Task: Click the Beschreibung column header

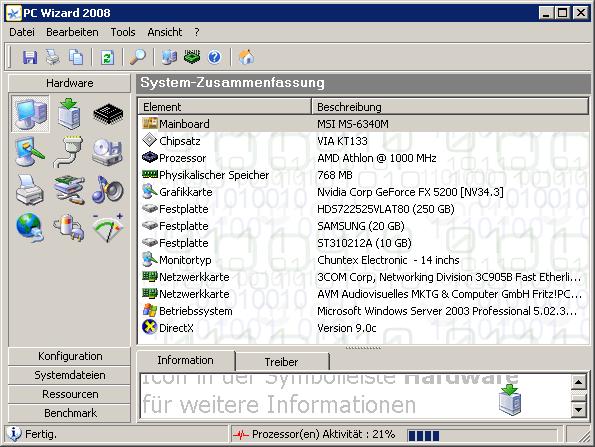Action: click(450, 107)
